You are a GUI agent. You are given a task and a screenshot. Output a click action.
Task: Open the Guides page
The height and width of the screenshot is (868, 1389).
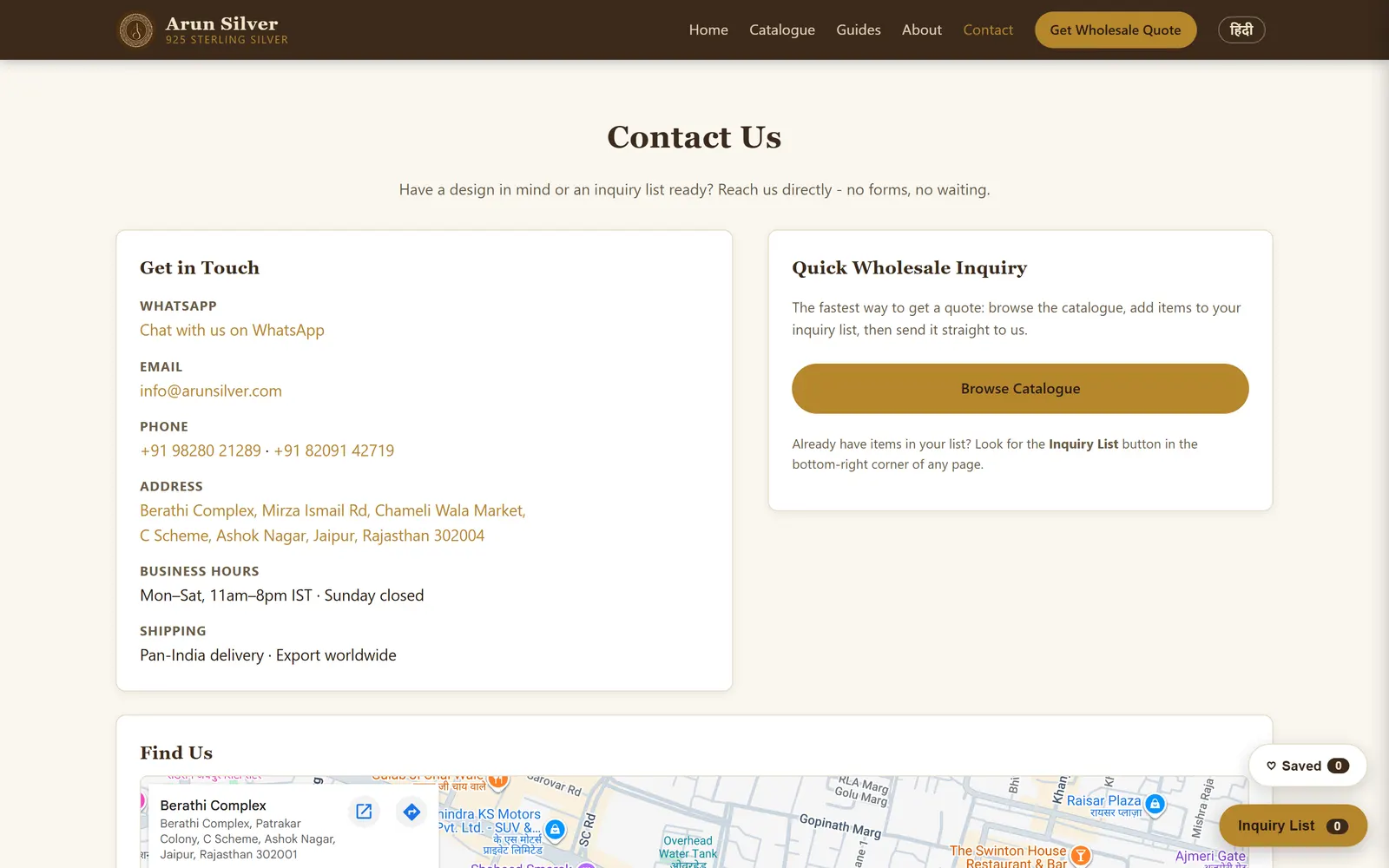(x=859, y=30)
